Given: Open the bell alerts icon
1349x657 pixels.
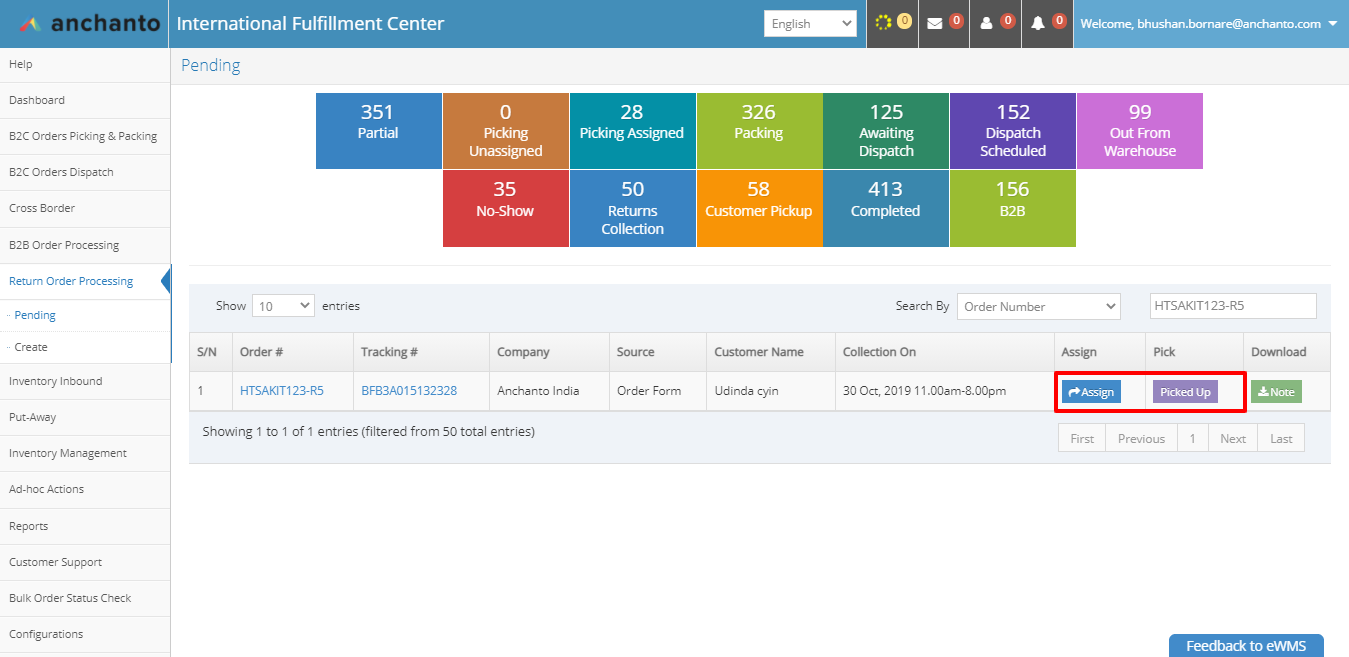Looking at the screenshot, I should 1038,23.
